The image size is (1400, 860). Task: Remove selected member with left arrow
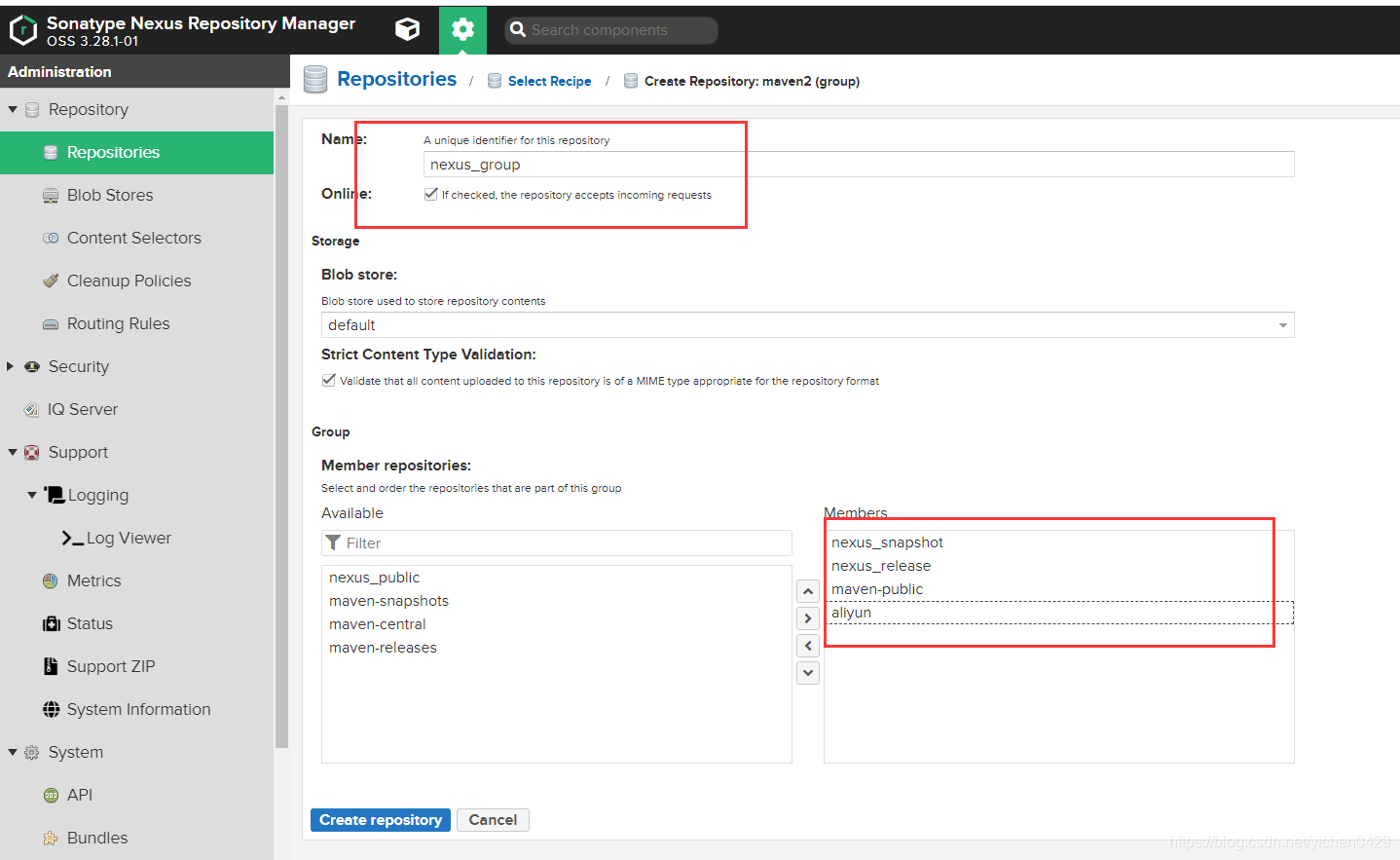pyautogui.click(x=808, y=646)
